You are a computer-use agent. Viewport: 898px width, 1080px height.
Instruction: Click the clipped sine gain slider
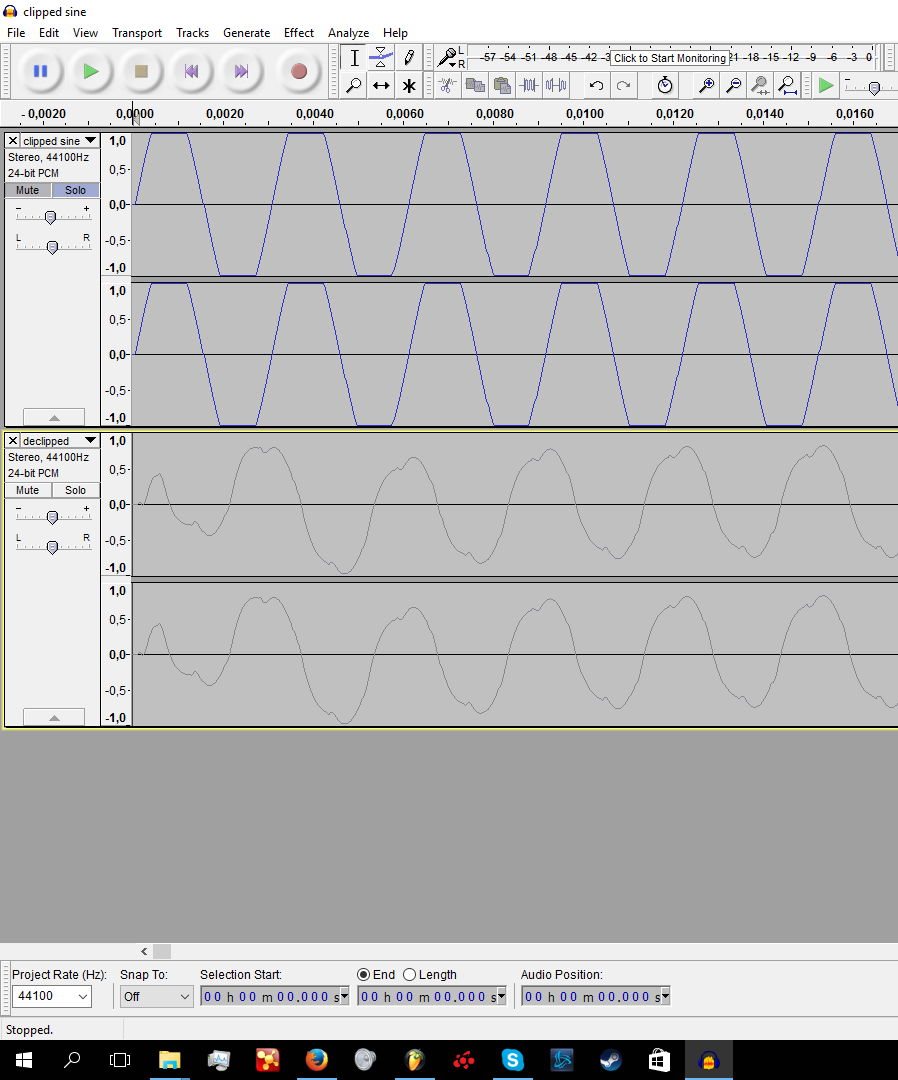click(50, 217)
